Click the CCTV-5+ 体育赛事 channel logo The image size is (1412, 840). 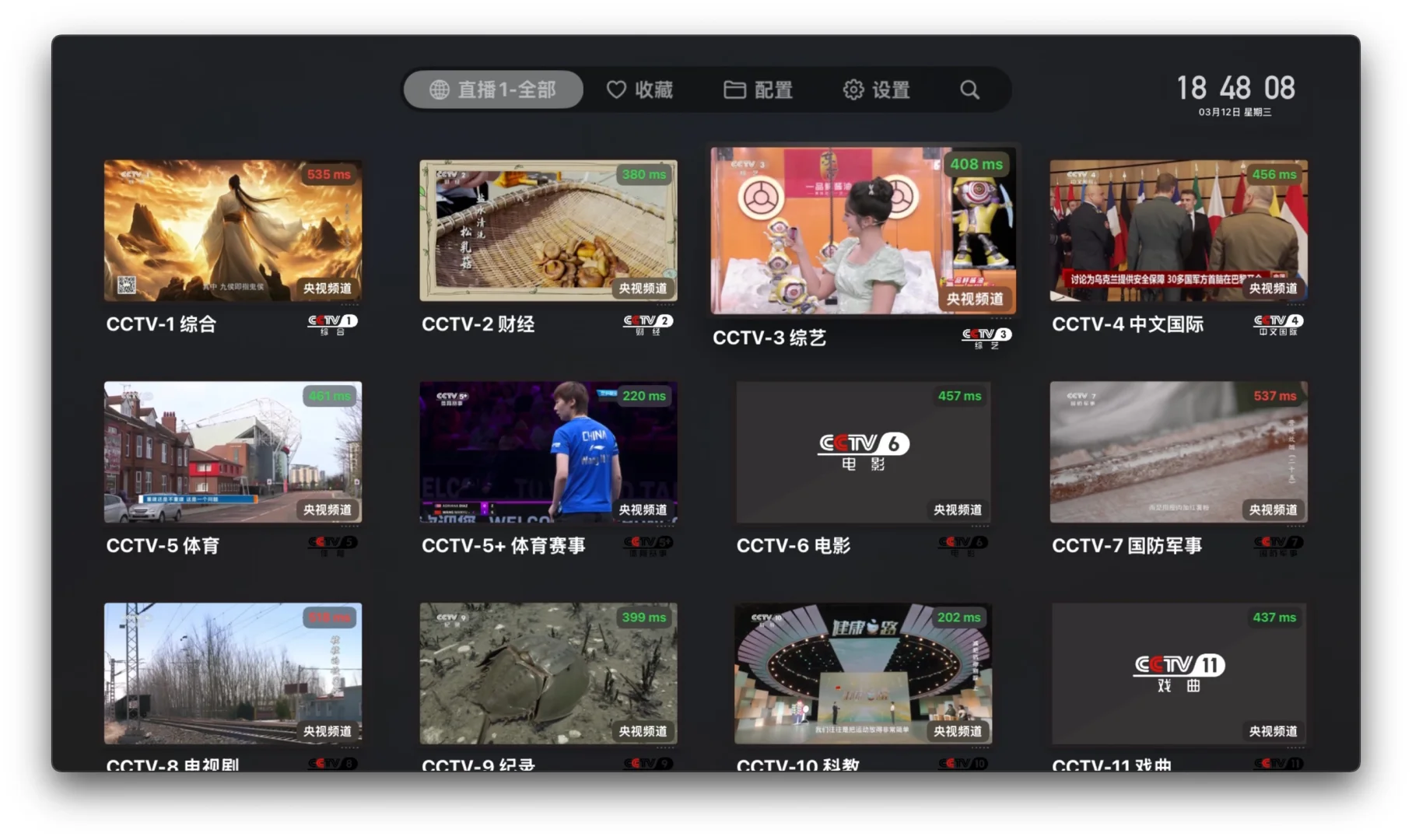(648, 544)
